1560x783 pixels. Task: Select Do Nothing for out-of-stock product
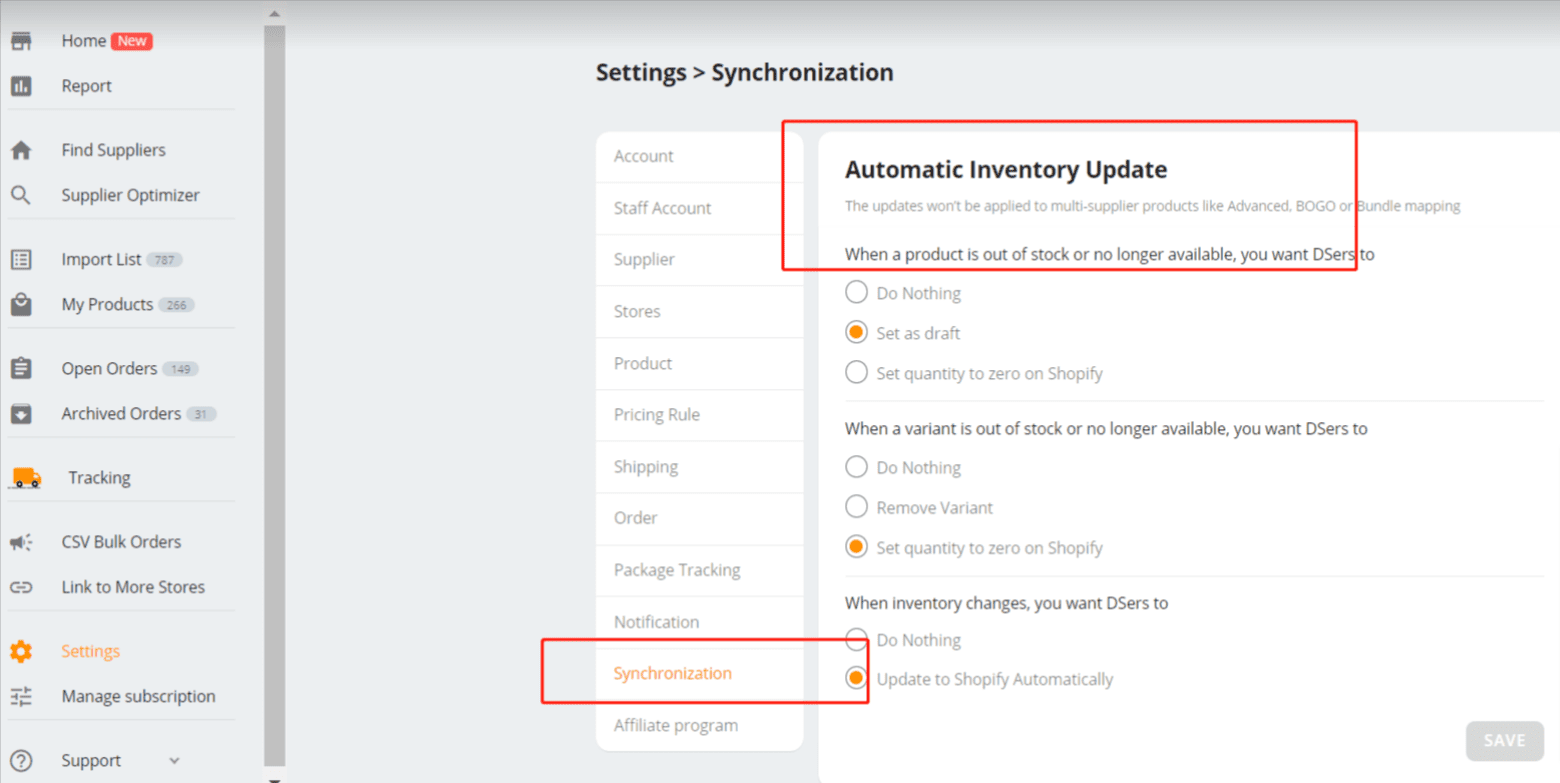tap(856, 292)
